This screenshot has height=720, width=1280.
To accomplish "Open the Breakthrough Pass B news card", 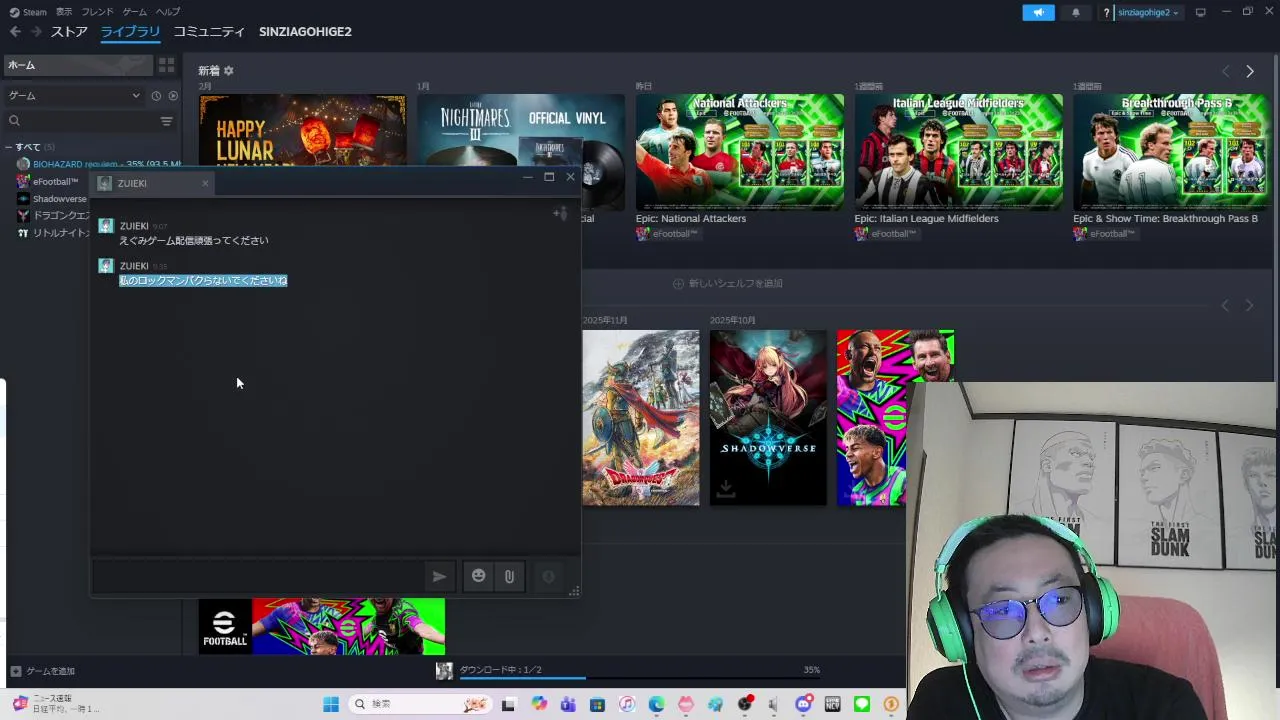I will (1170, 152).
